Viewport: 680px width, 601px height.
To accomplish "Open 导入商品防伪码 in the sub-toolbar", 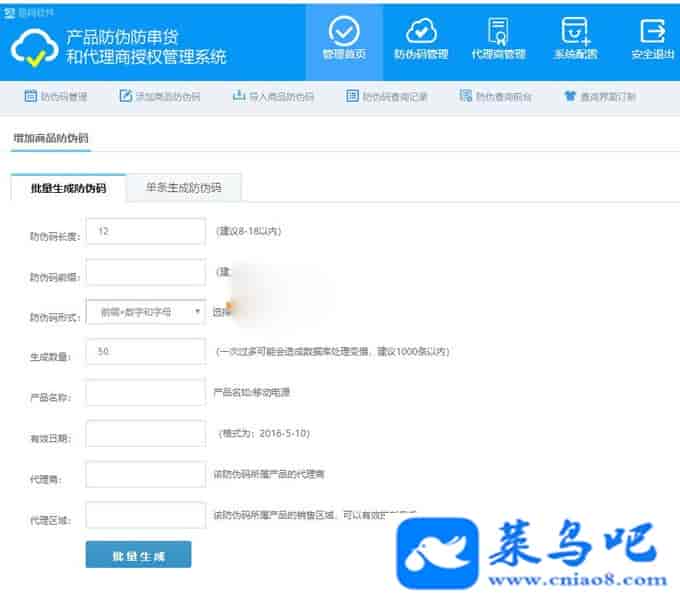I will [273, 96].
